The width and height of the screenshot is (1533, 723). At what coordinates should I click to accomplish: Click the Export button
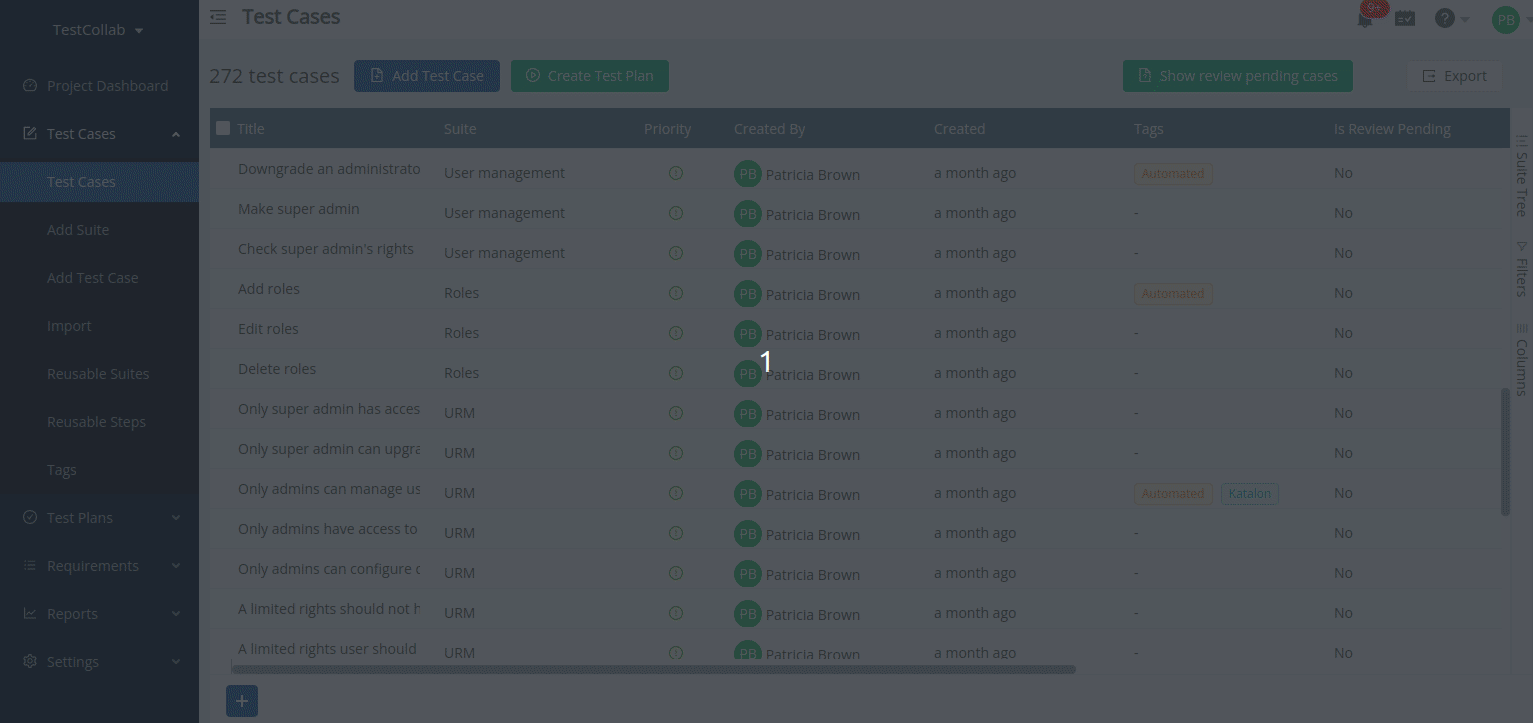tap(1454, 76)
